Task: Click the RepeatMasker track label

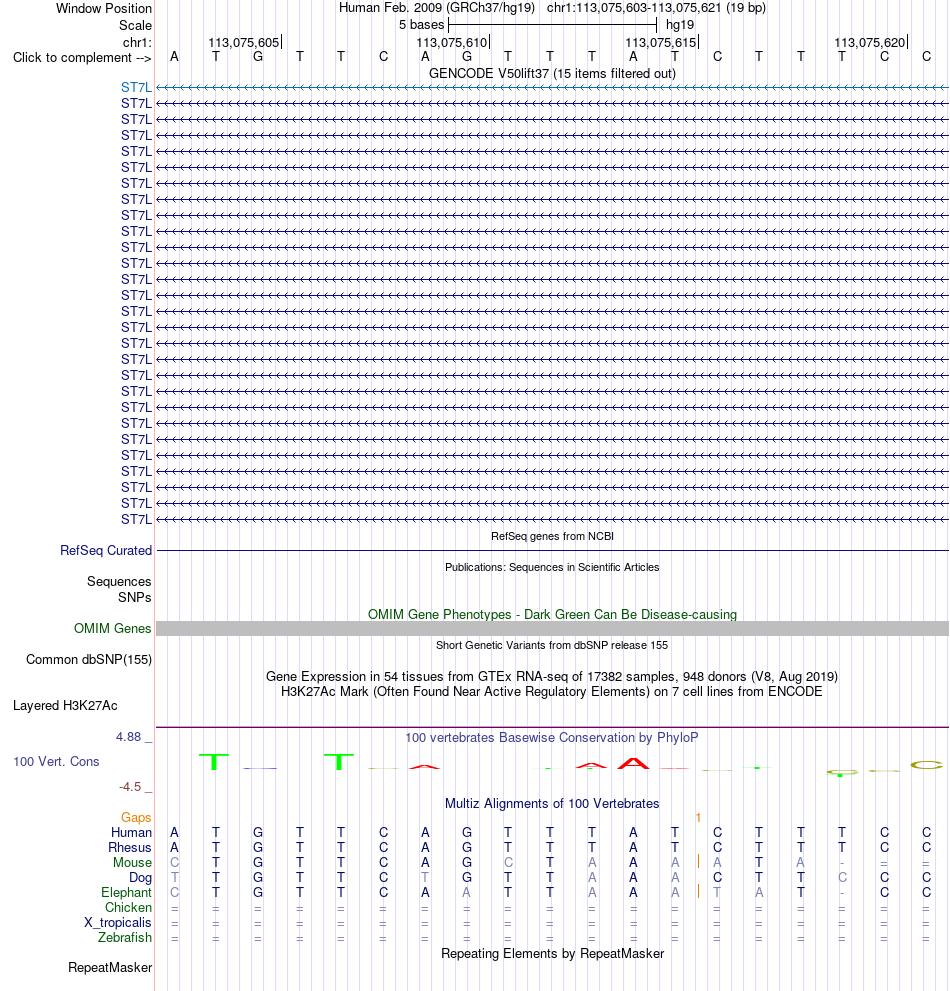Action: 110,968
